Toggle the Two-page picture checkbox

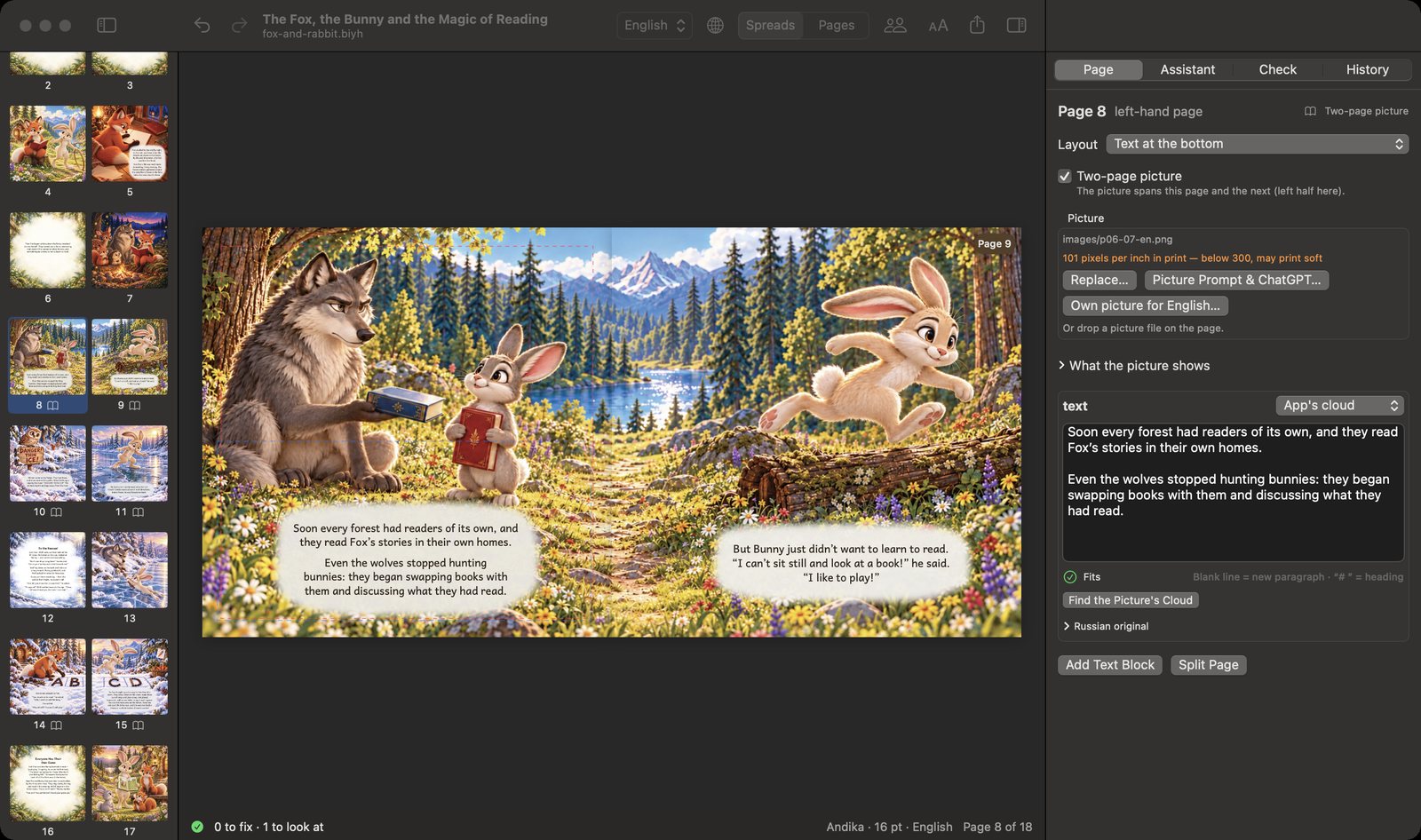tap(1065, 176)
